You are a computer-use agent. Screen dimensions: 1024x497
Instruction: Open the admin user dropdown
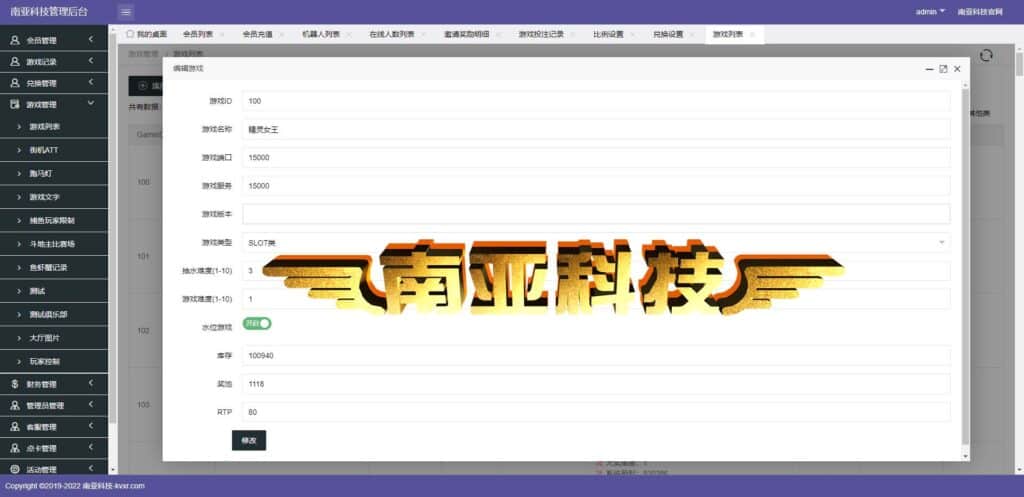click(x=930, y=12)
